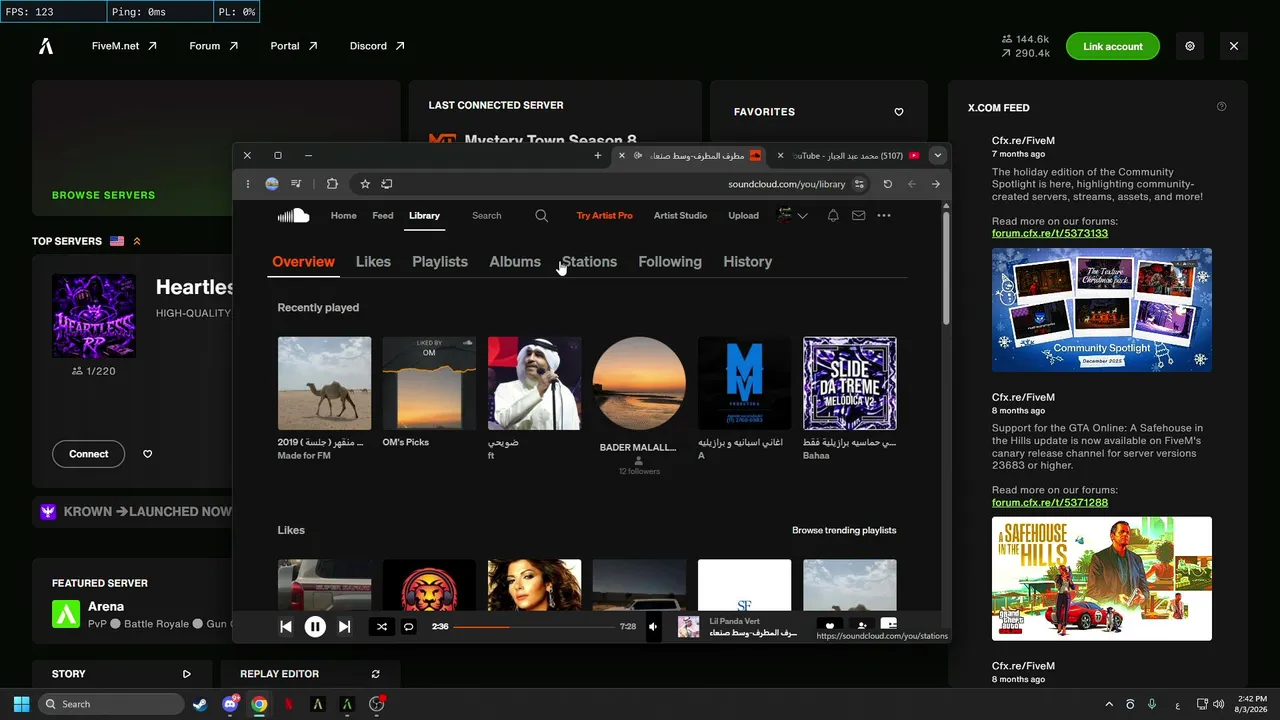Open the FiveM Discord link
1280x720 pixels.
tap(377, 46)
